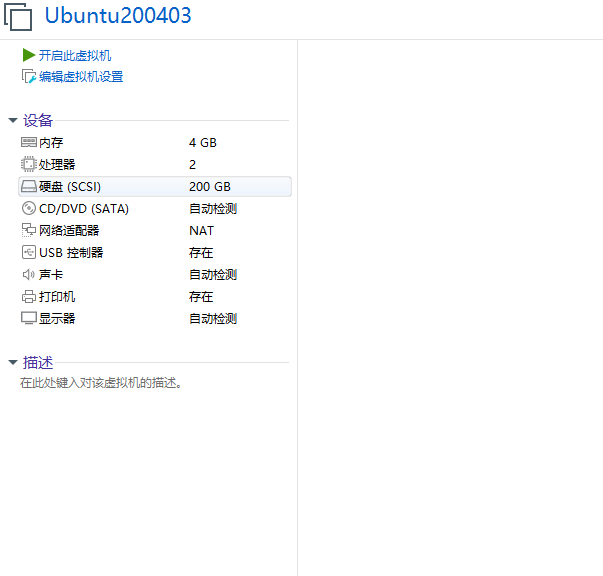This screenshot has height=576, width=603.
Task: Select the 显示器 device label
Action: click(57, 318)
